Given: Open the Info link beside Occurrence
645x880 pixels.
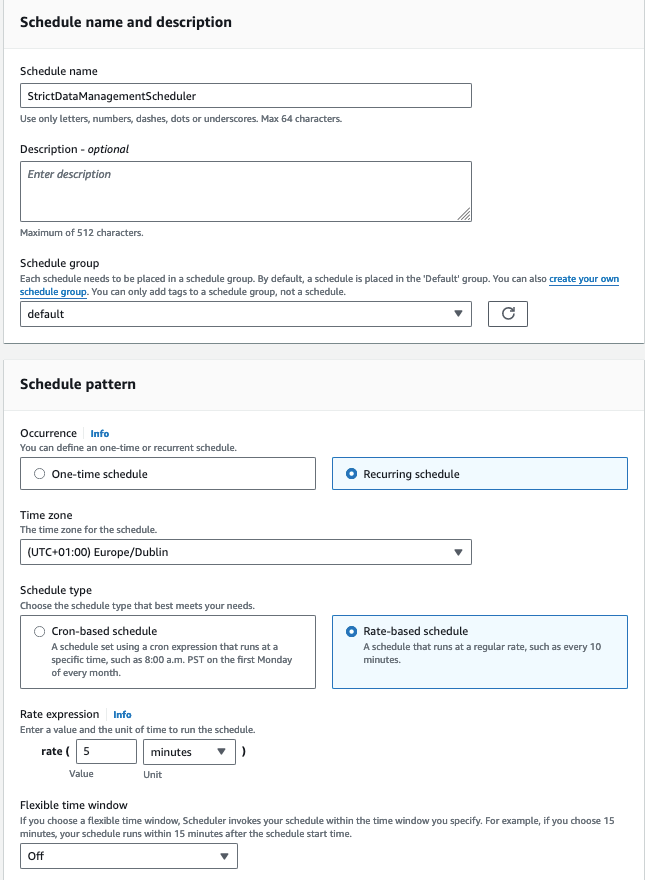Looking at the screenshot, I should click(100, 433).
